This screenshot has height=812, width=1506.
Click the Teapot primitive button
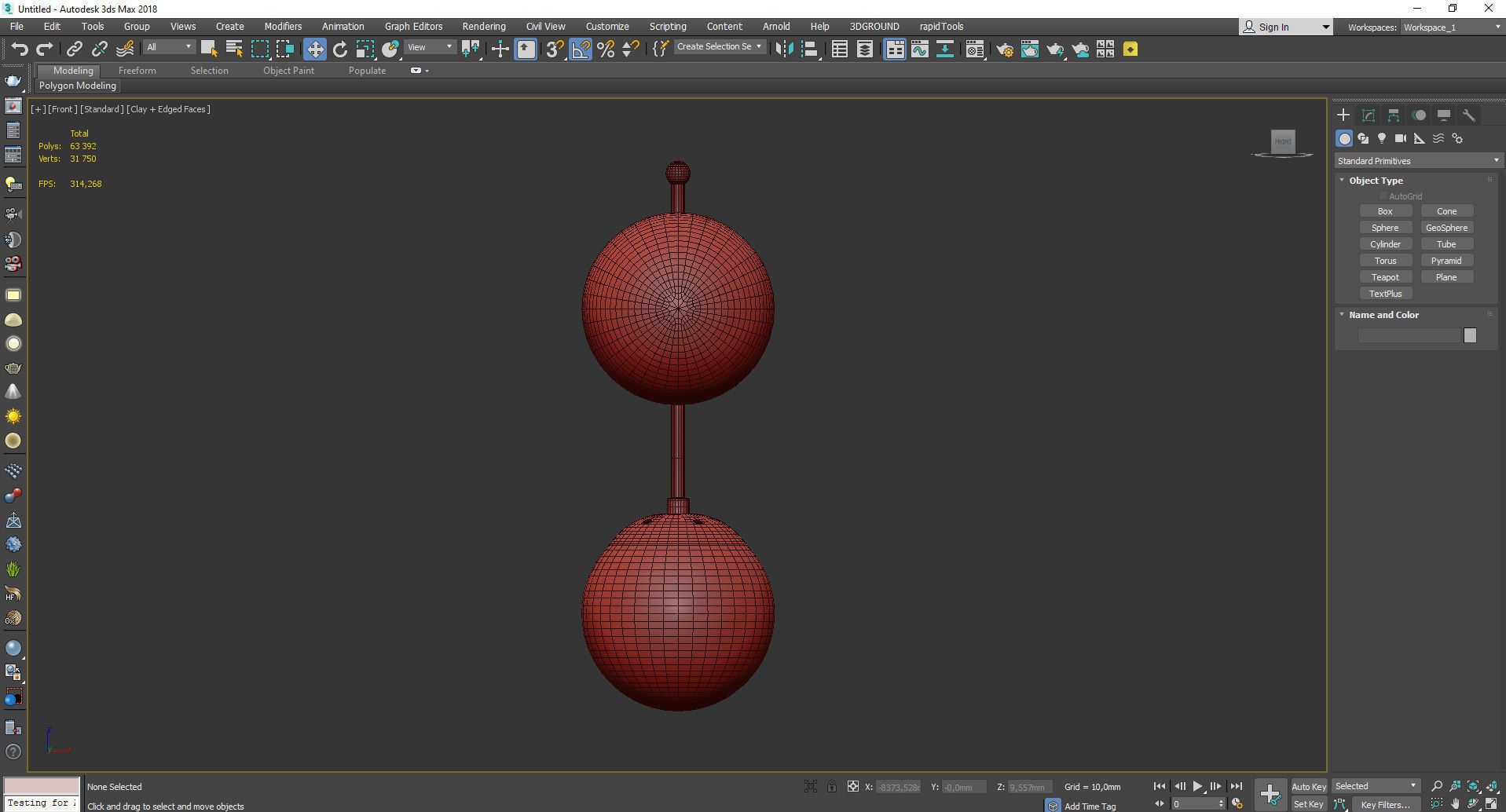(x=1385, y=277)
